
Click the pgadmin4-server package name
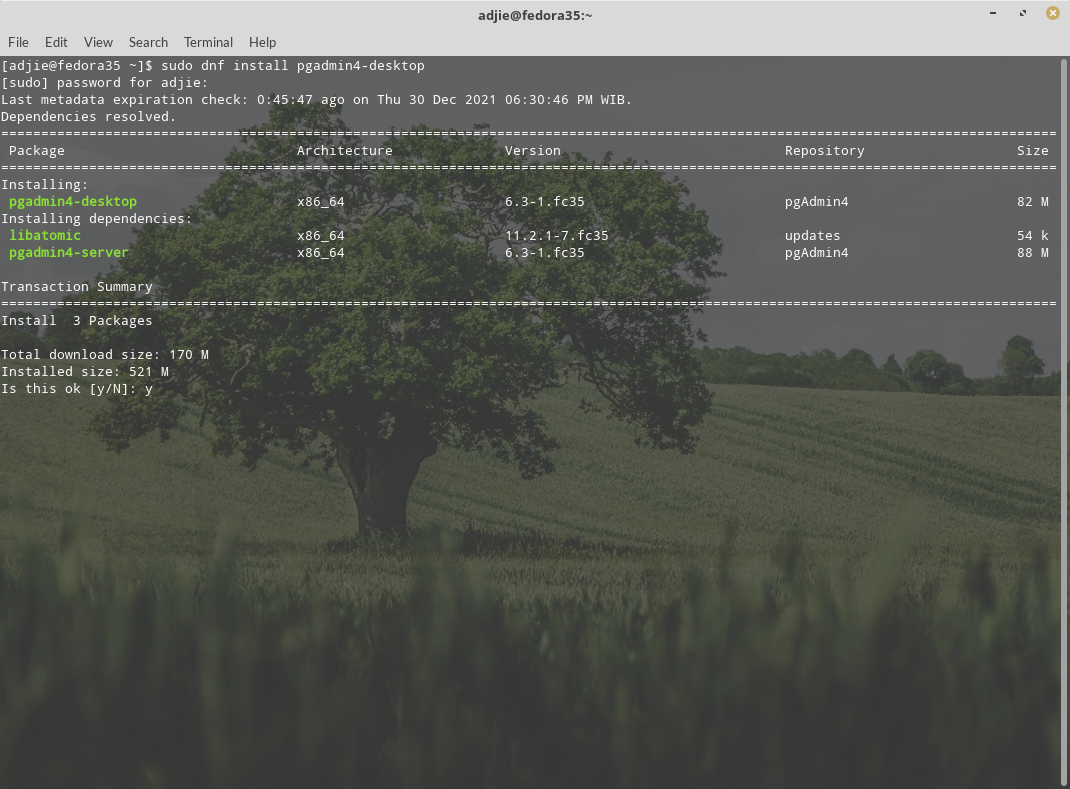pos(69,253)
